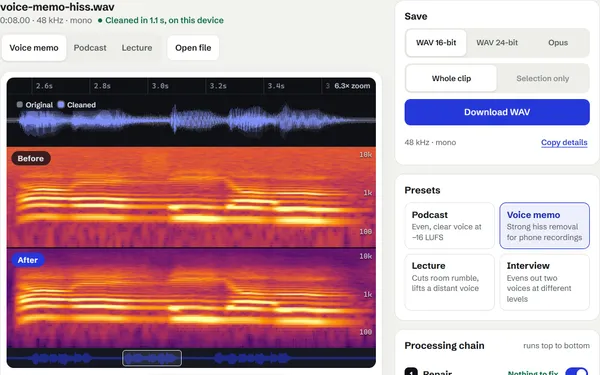The width and height of the screenshot is (600, 375).
Task: Click the voice-memo-hiss.wav file title
Action: tap(57, 7)
